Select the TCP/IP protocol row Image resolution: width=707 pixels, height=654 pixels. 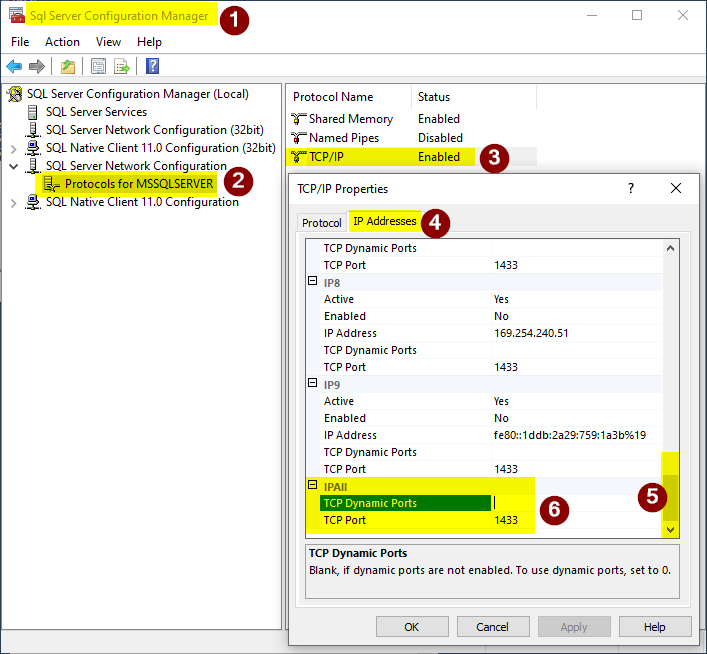(x=411, y=157)
